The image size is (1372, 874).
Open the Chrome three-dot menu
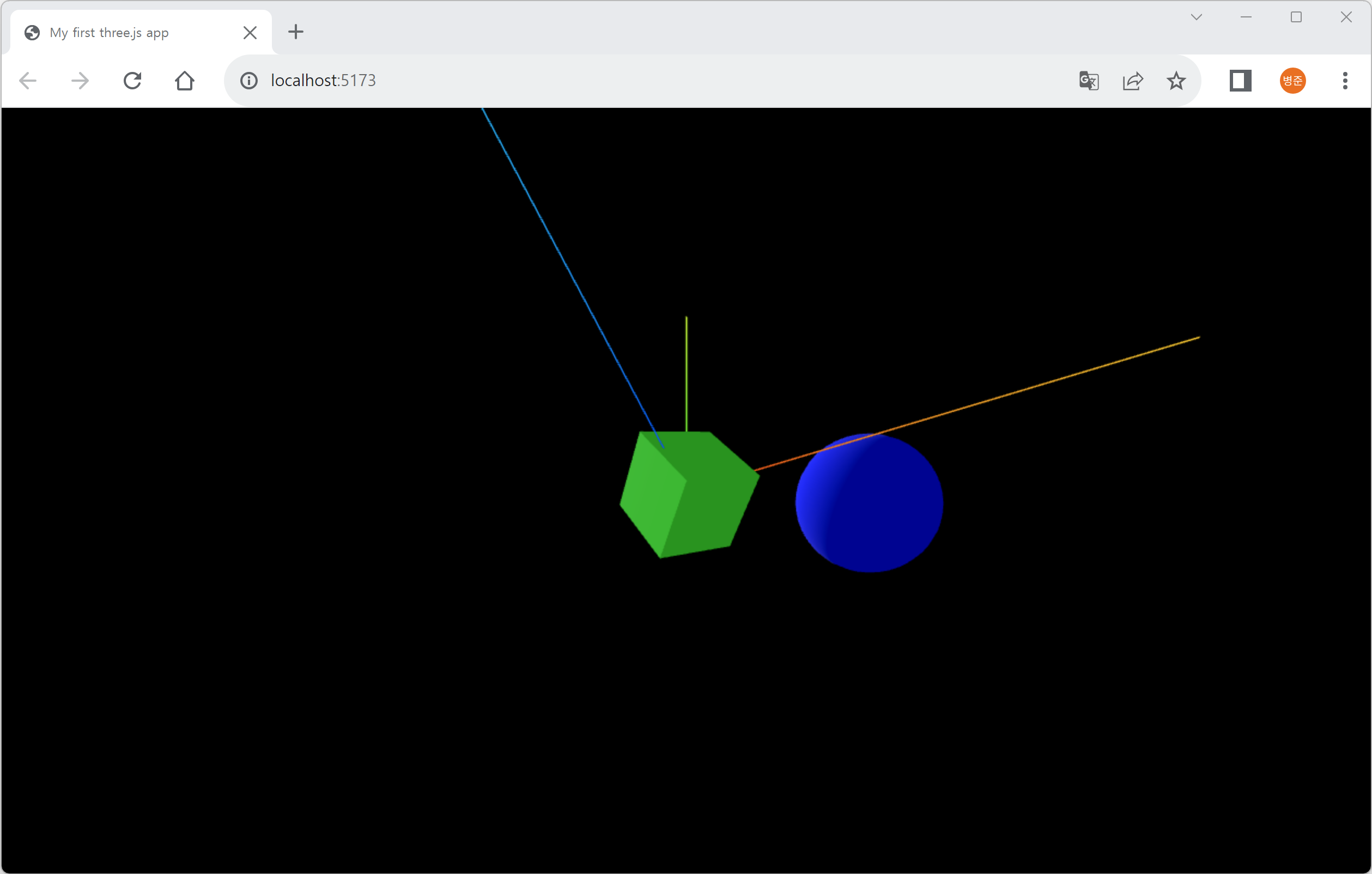(x=1345, y=81)
